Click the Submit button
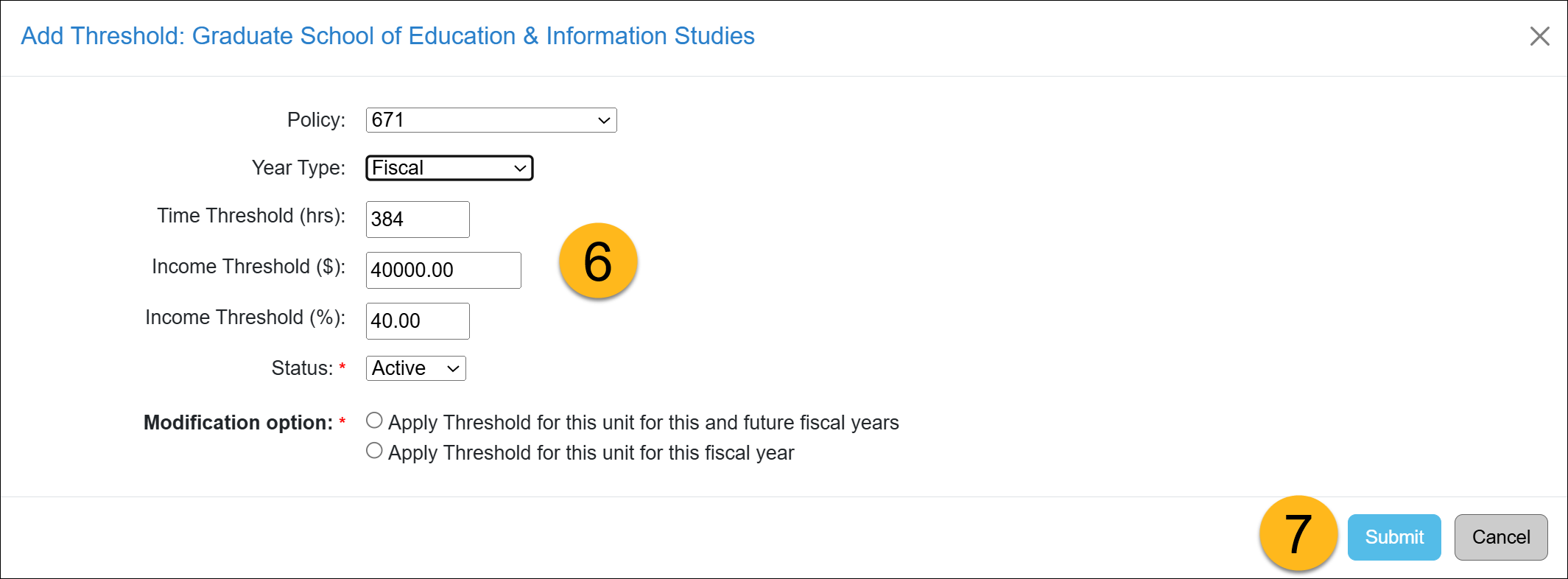The height and width of the screenshot is (579, 1568). (x=1393, y=537)
